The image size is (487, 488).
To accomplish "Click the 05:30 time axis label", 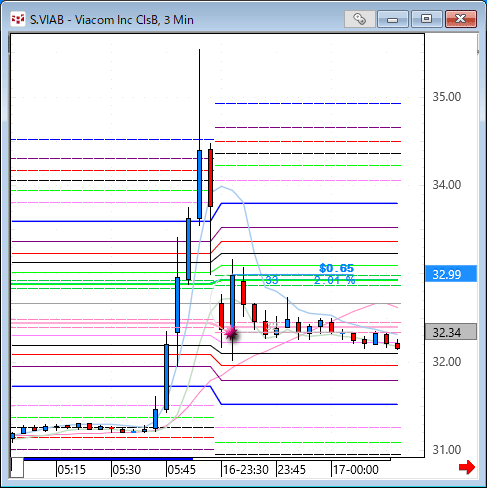I will coord(127,470).
